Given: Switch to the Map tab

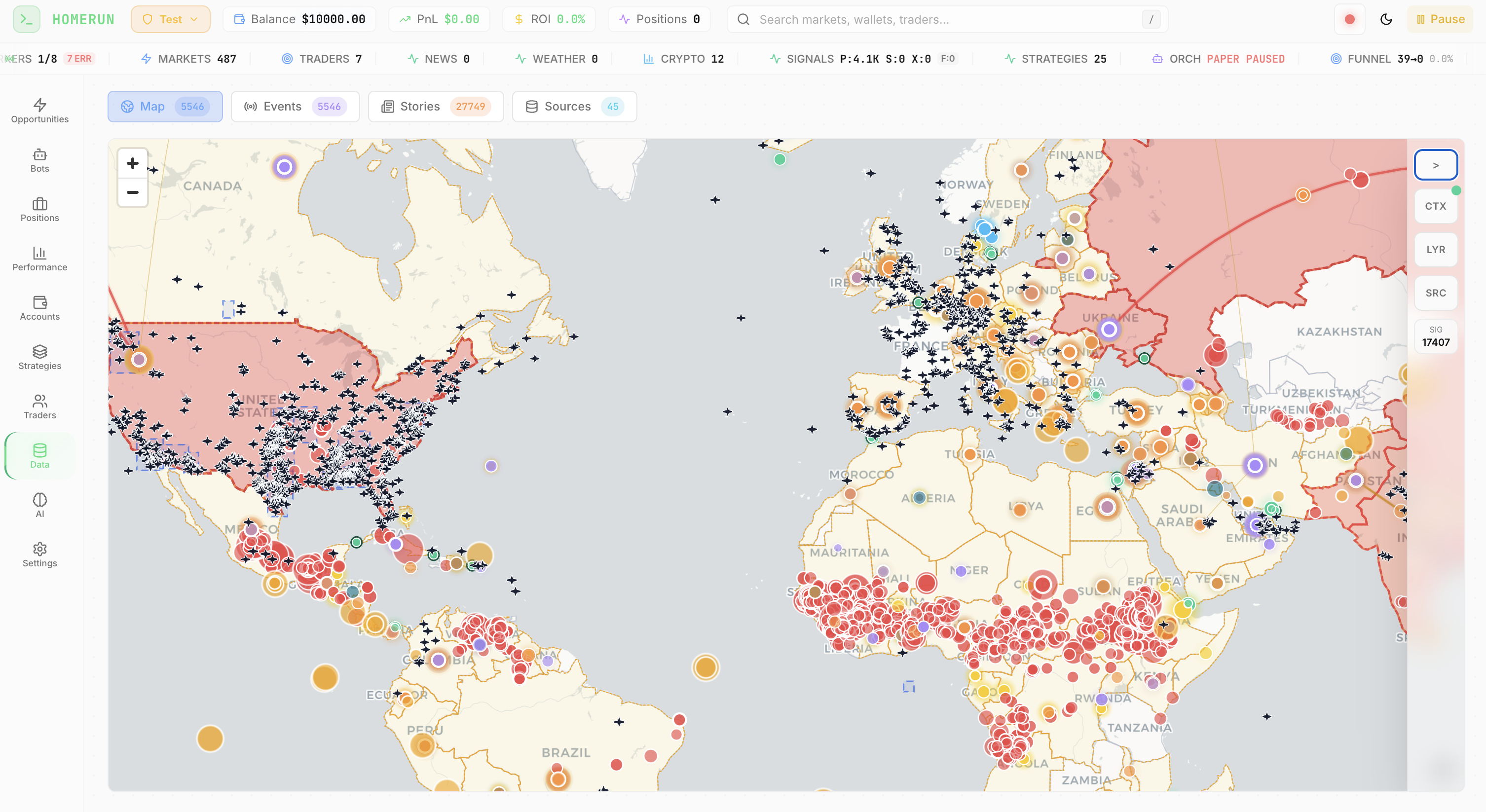Looking at the screenshot, I should tap(165, 106).
